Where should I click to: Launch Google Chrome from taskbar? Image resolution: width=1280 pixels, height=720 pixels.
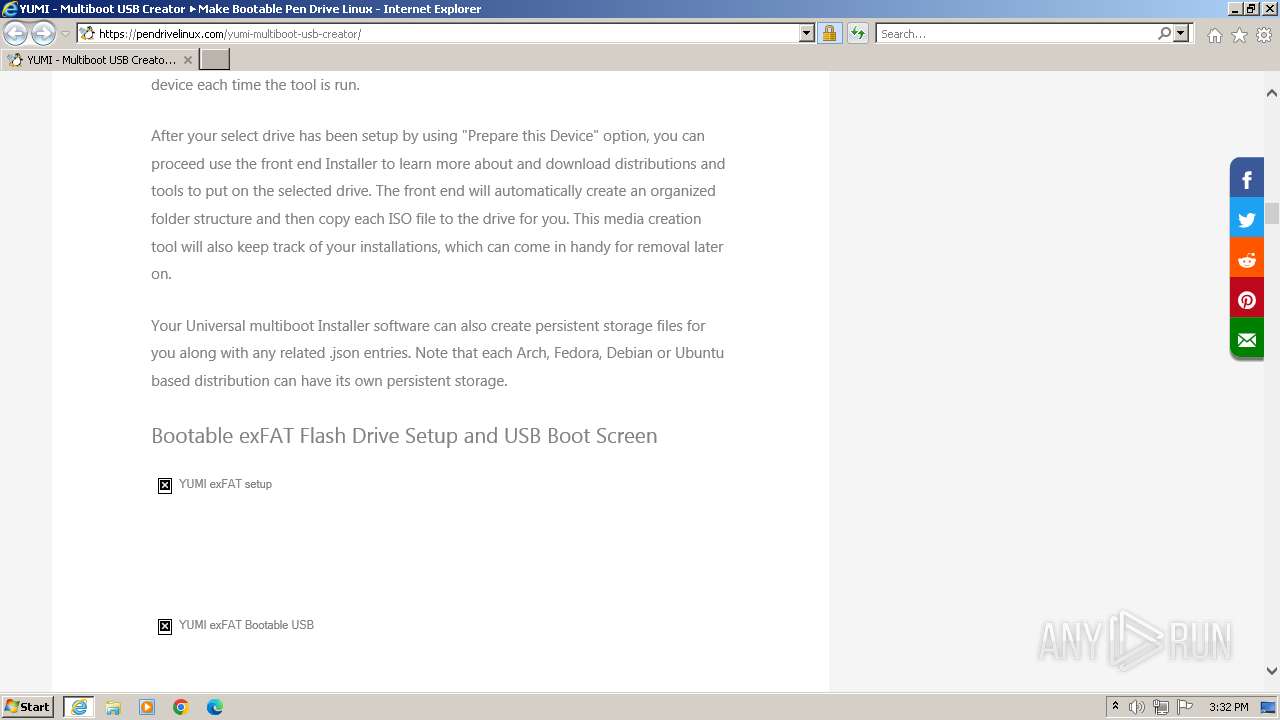click(x=181, y=707)
